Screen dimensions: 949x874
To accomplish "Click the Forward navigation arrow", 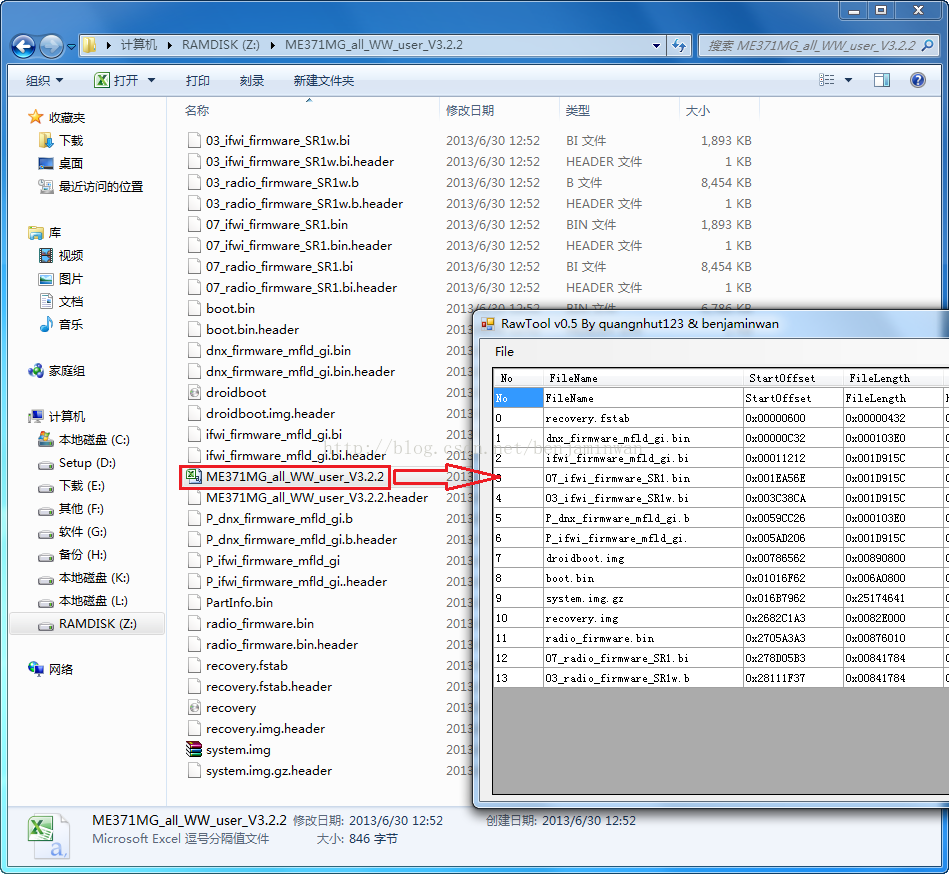I will tap(51, 47).
